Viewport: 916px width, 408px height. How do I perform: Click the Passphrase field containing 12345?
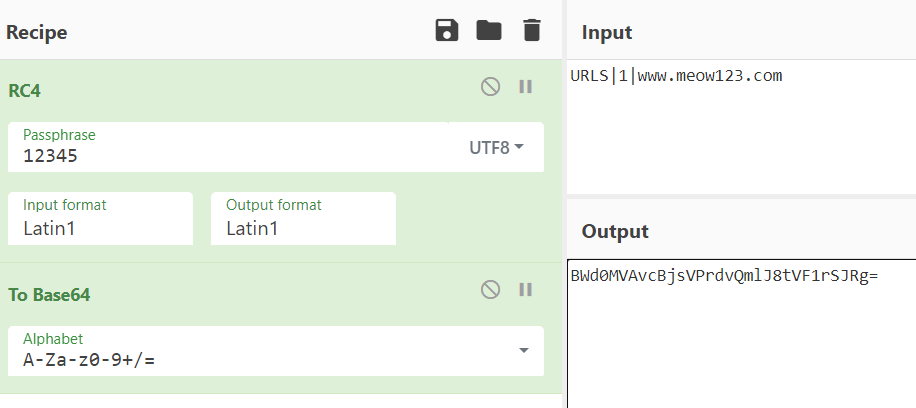(x=230, y=156)
